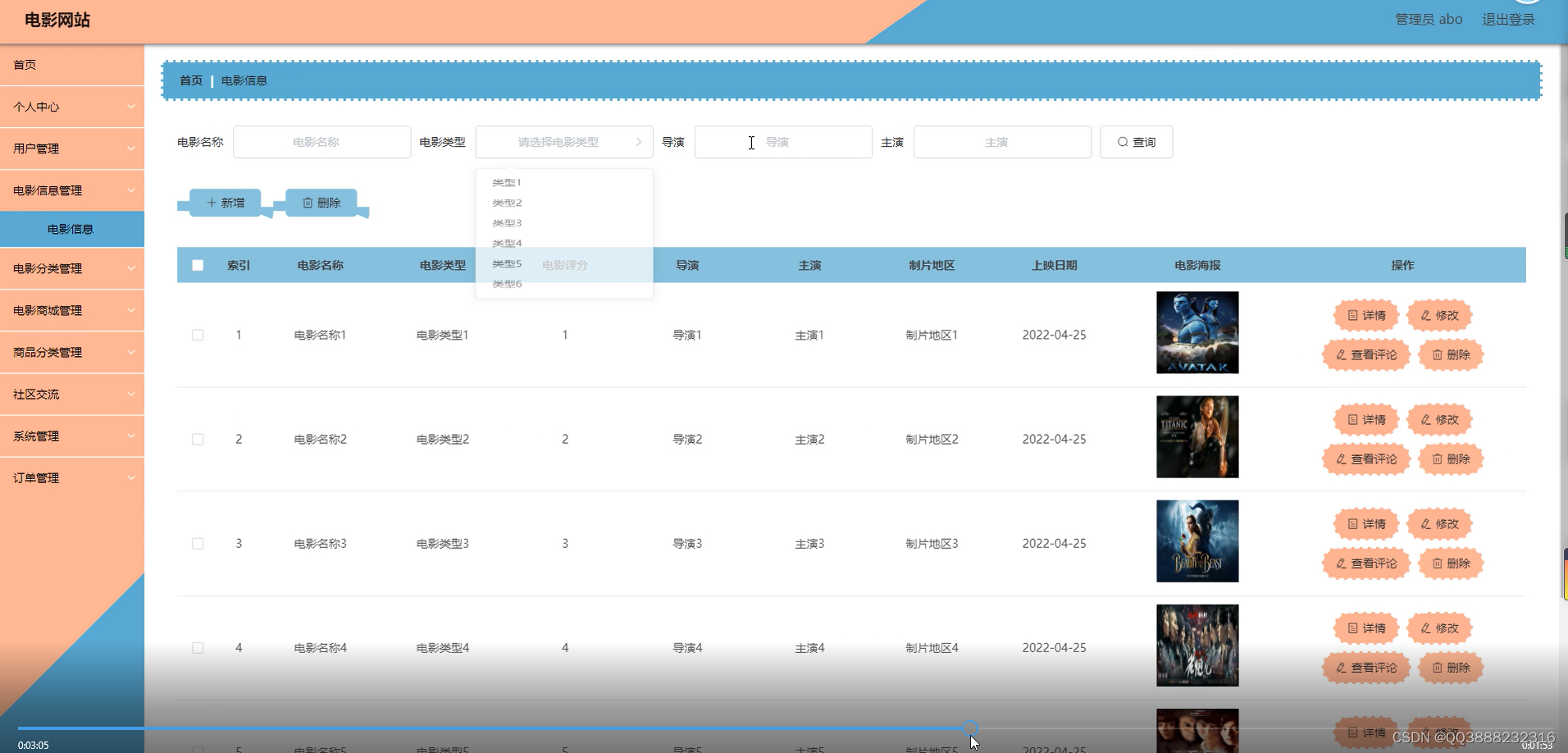Click the 退出登录 link
This screenshot has height=753, width=1568.
(1509, 19)
